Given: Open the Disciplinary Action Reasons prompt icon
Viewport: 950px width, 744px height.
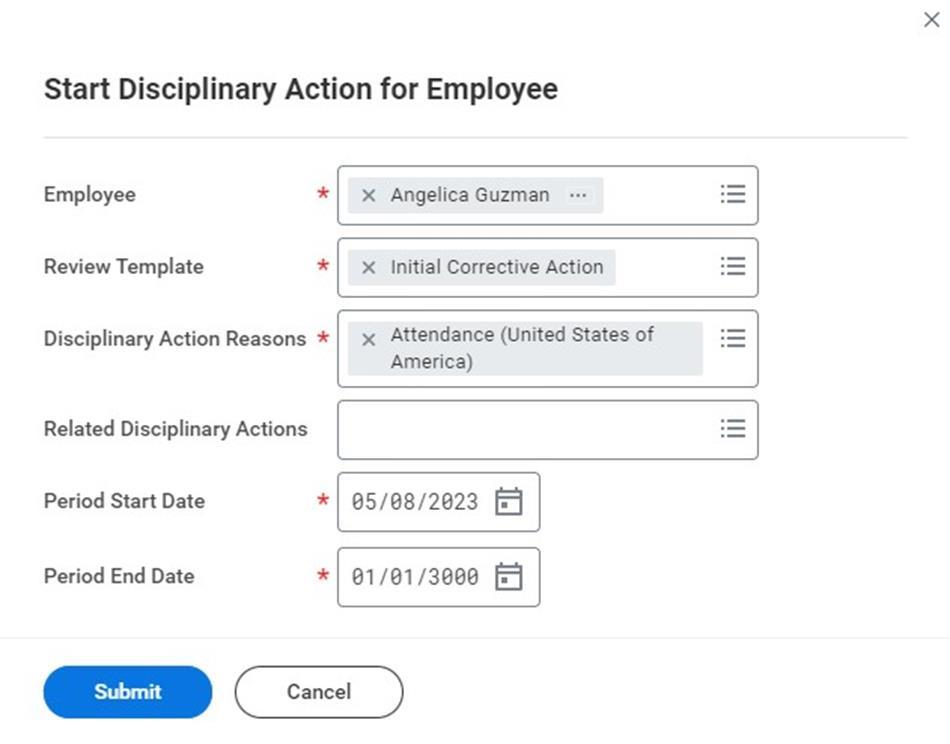Looking at the screenshot, I should click(x=733, y=339).
